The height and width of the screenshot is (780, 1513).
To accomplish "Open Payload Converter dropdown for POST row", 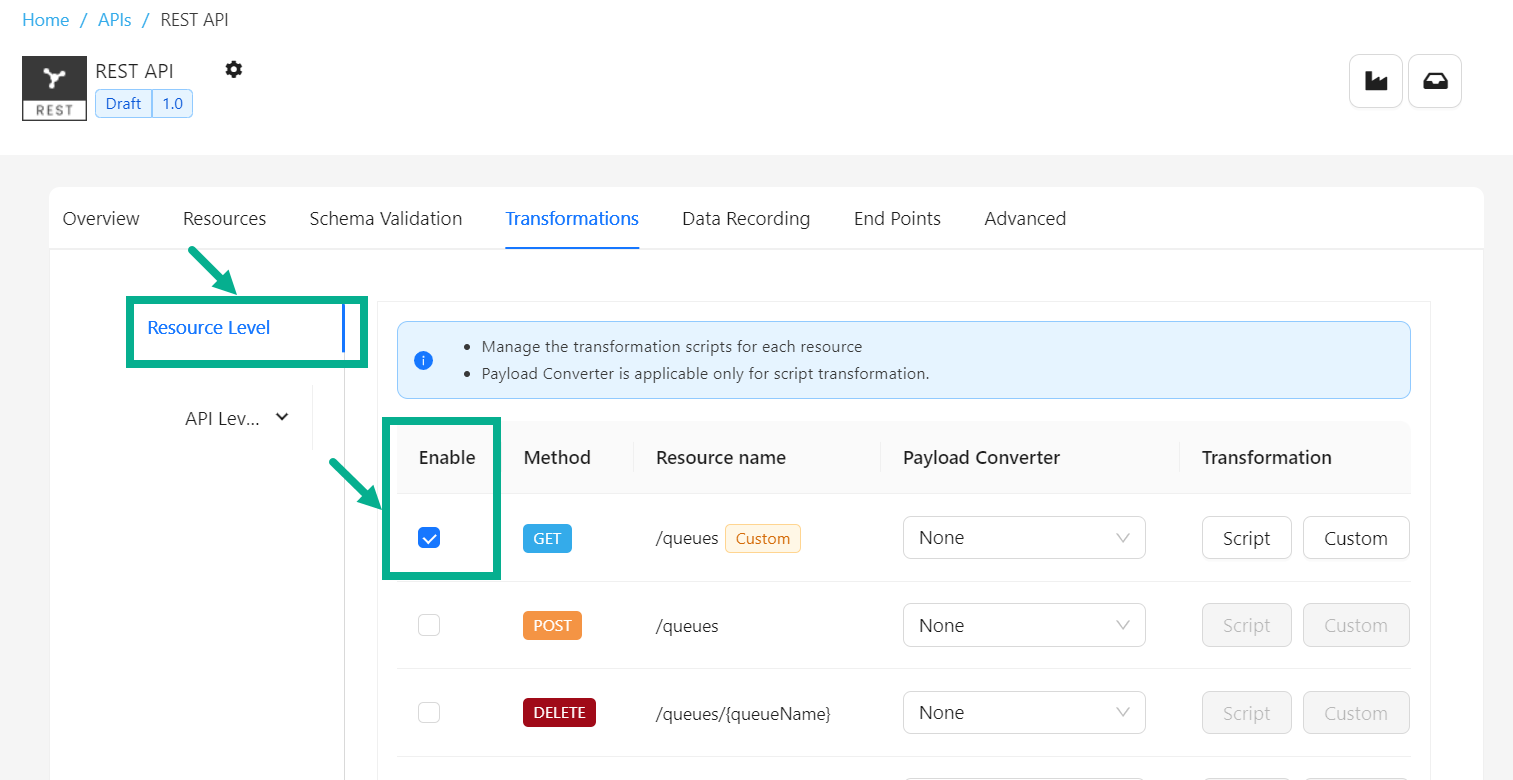I will pyautogui.click(x=1024, y=625).
